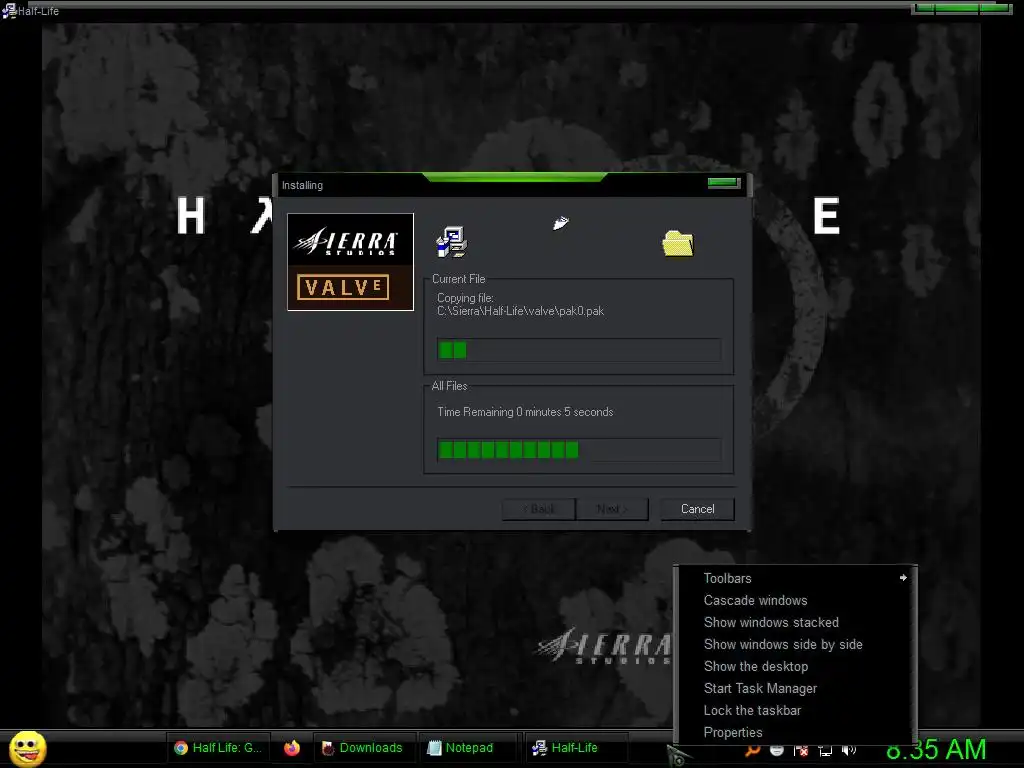Select the Half-Life taskbar item

pos(576,748)
